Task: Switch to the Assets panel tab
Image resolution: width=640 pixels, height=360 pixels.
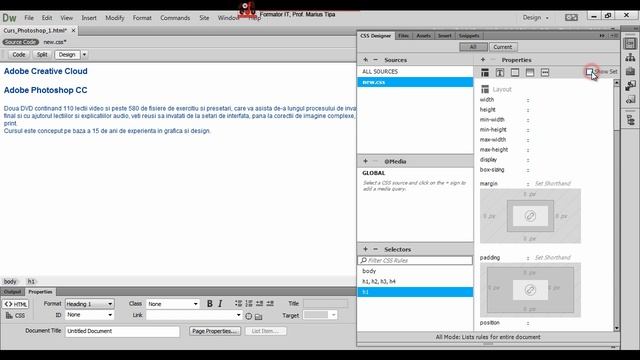Action: pyautogui.click(x=423, y=36)
